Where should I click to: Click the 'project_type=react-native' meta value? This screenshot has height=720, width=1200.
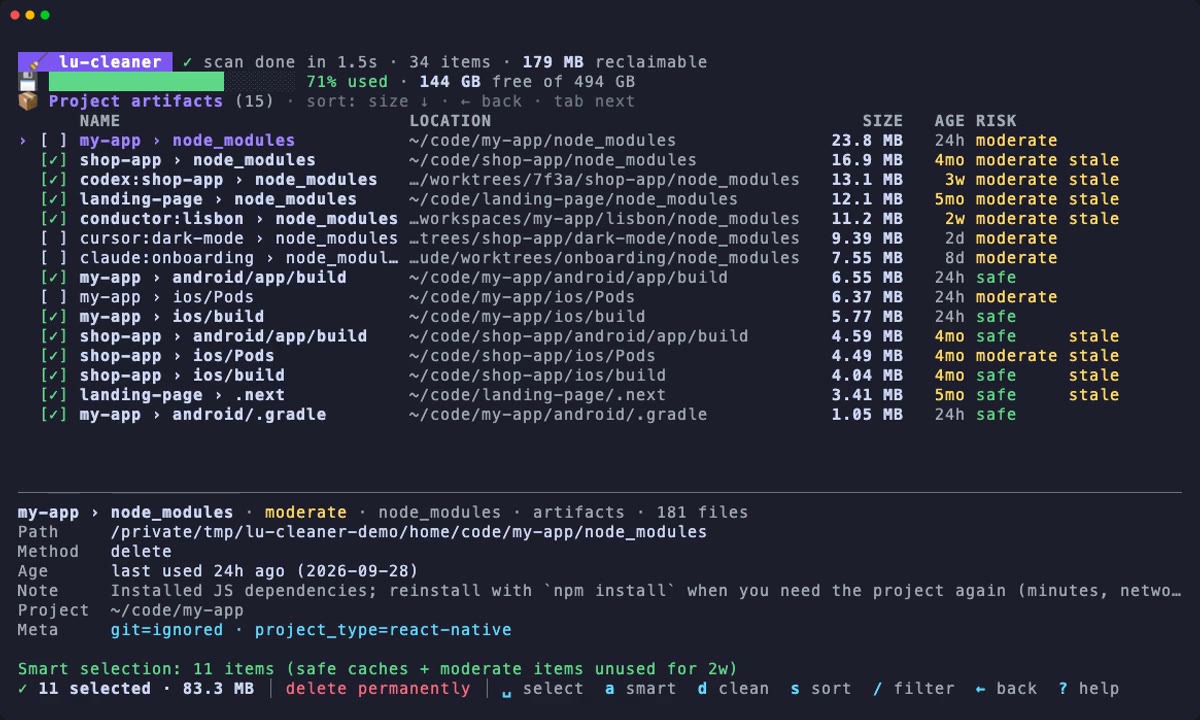pos(383,630)
